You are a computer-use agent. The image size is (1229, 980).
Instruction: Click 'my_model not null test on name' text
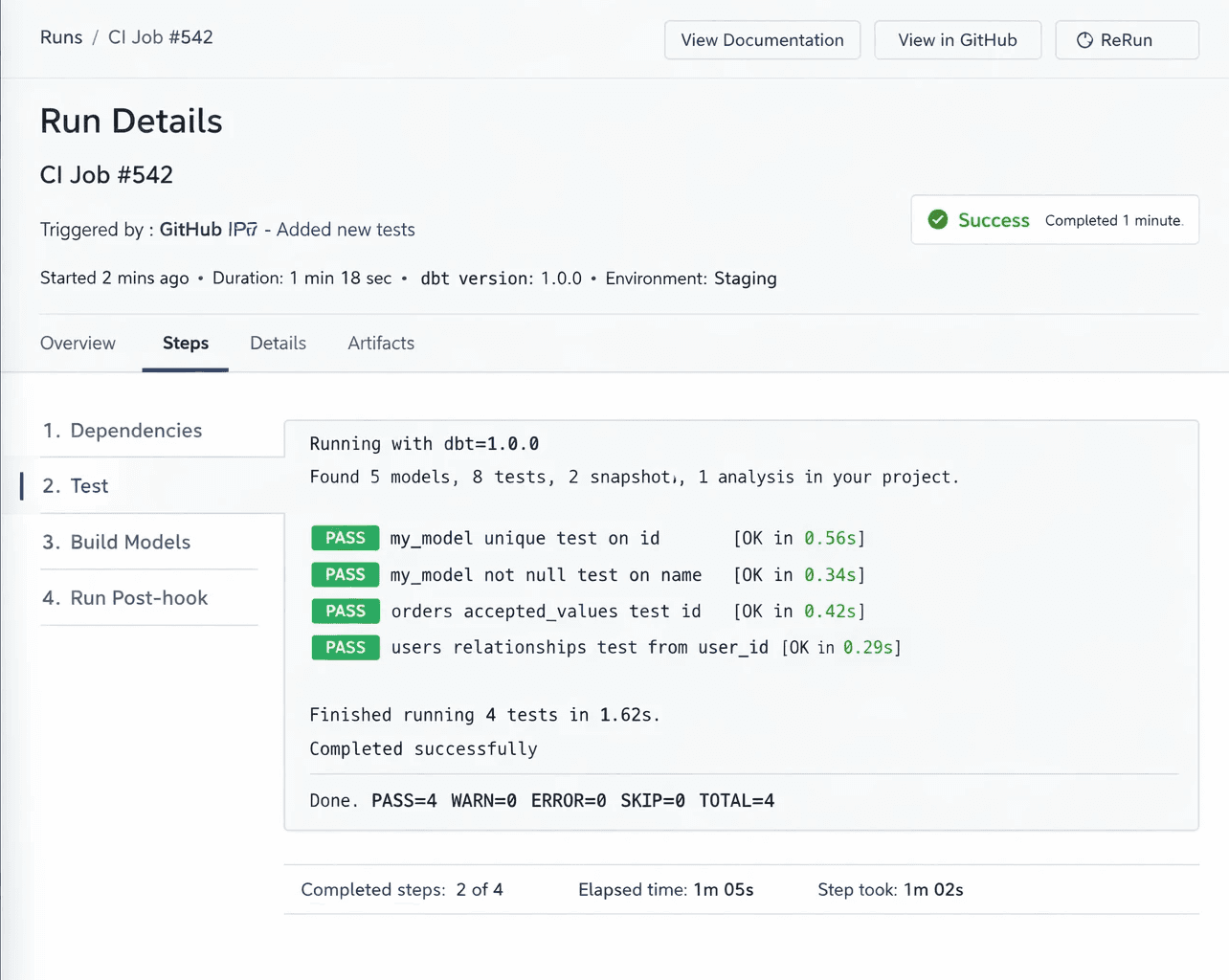546,574
